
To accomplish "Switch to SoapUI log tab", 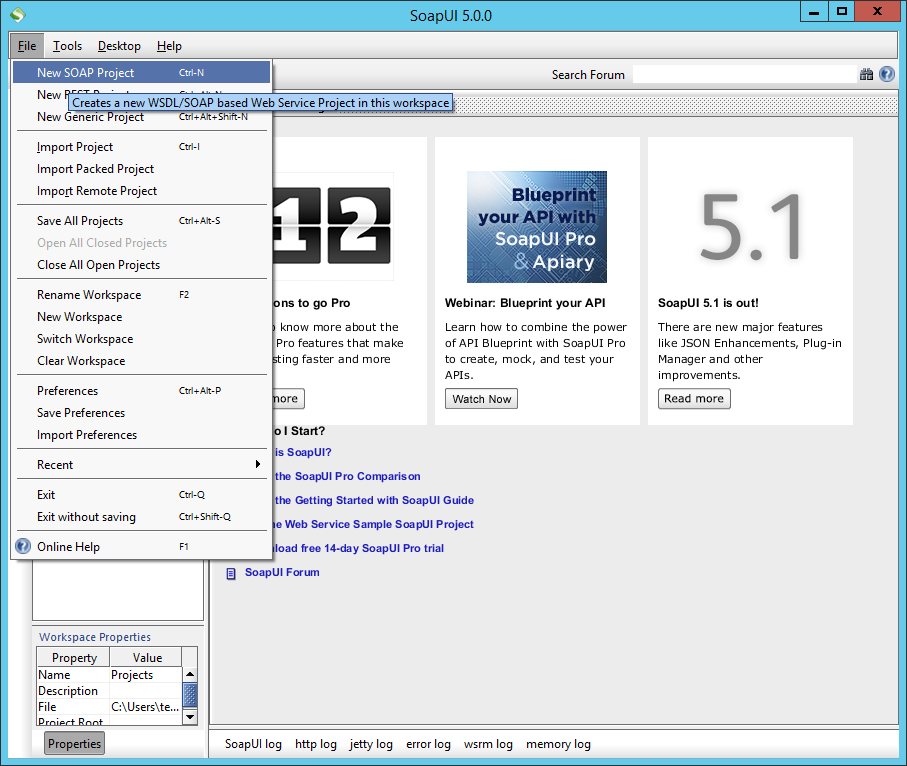I will (253, 745).
